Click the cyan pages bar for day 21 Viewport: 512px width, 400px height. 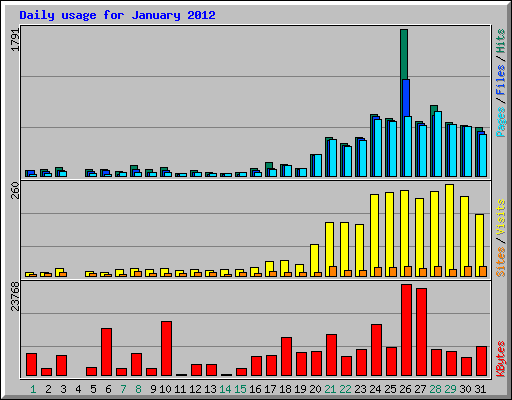pyautogui.click(x=333, y=158)
